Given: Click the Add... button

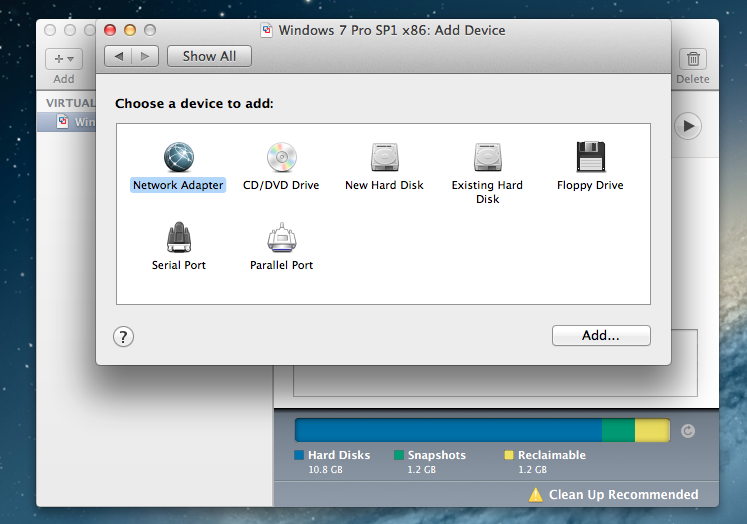Looking at the screenshot, I should click(x=600, y=336).
